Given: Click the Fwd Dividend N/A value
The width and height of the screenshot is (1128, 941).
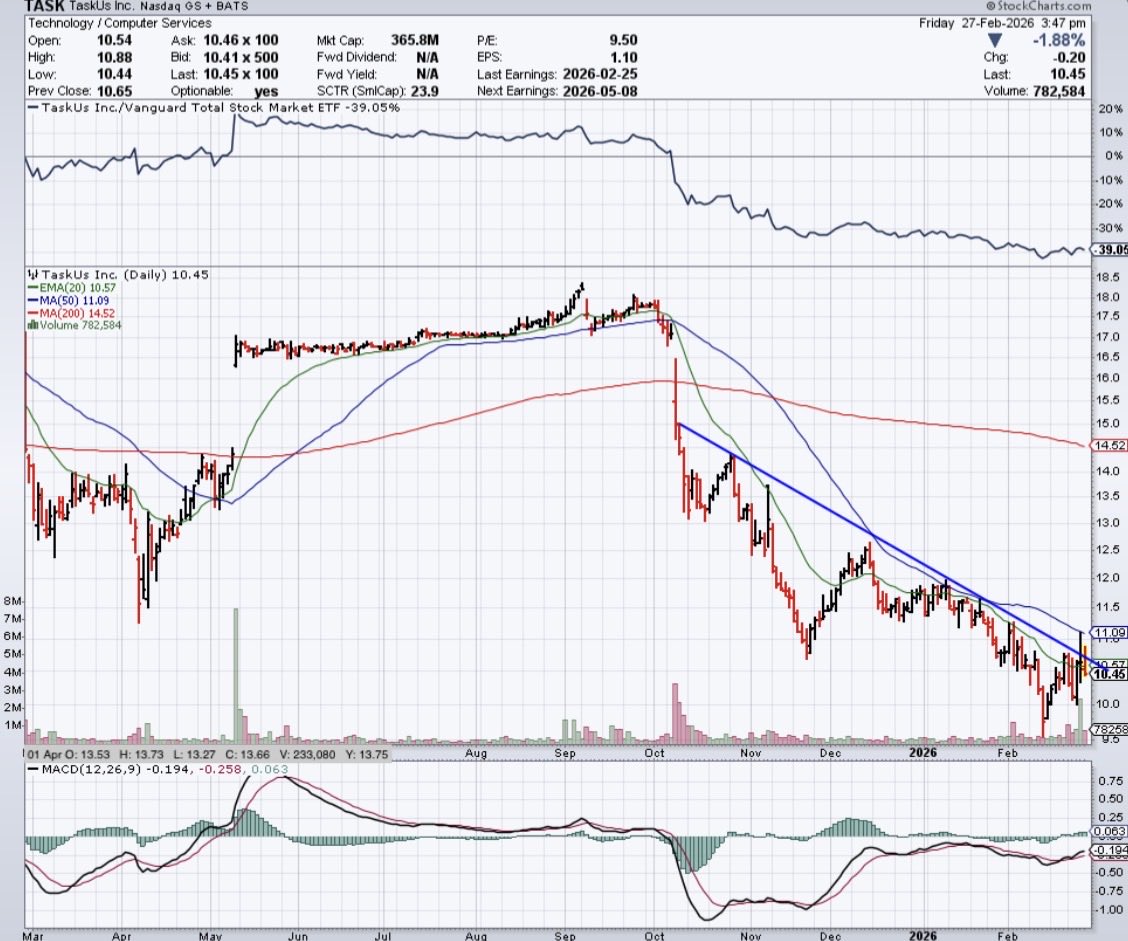Looking at the screenshot, I should coord(427,57).
